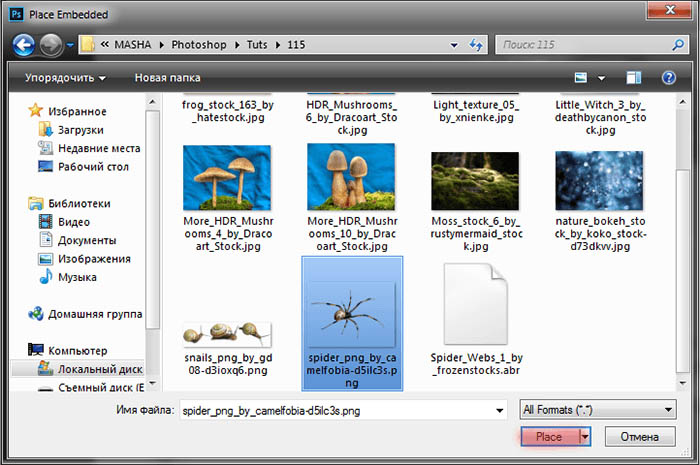Click the homegroup icon beside Домашняя группа
700x465 pixels.
(36, 314)
